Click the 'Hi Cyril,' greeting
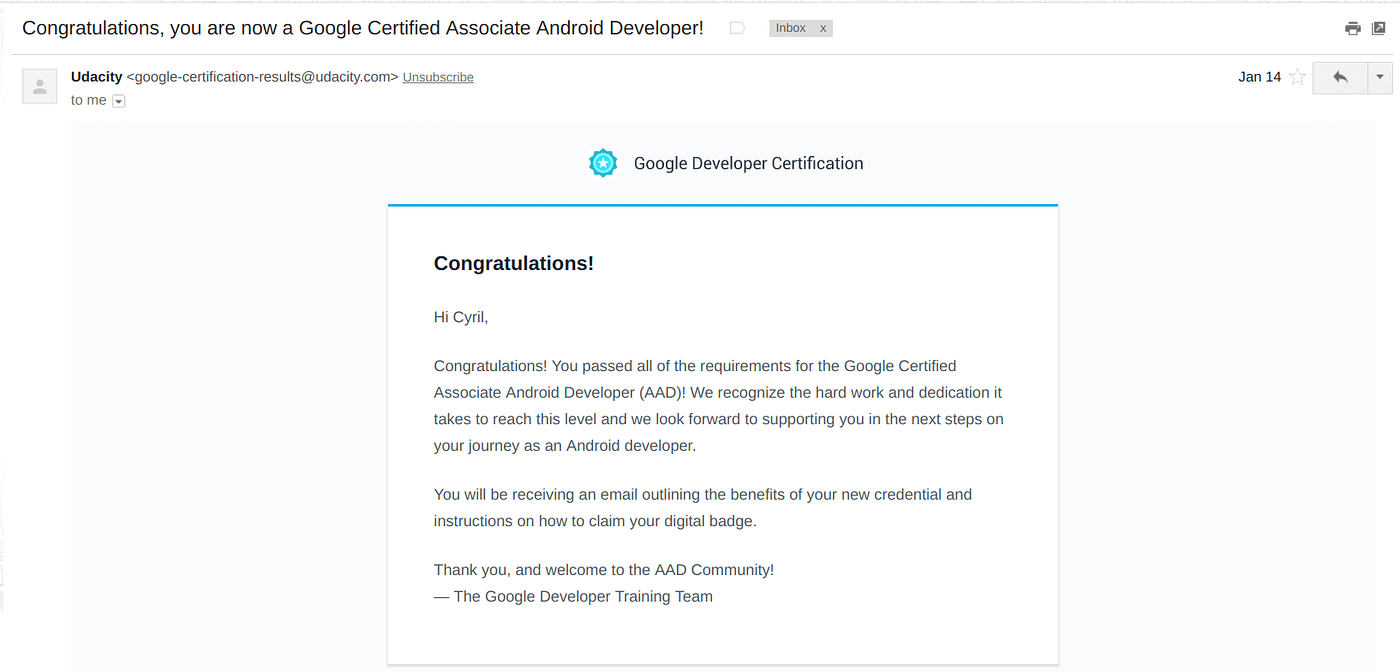Screen dimensions: 1400x672 [x=461, y=317]
